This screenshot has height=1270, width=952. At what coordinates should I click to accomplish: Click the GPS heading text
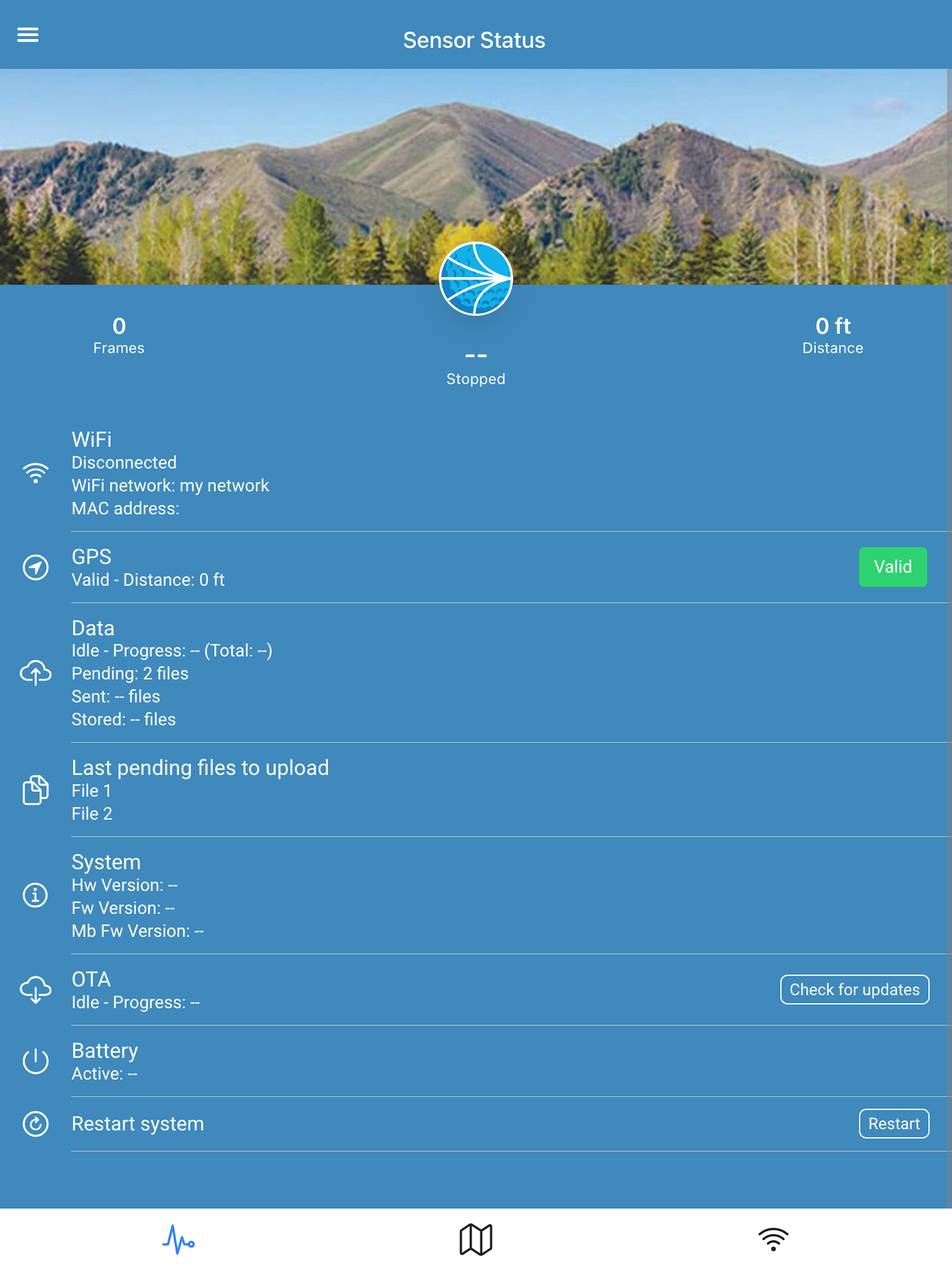pos(91,557)
